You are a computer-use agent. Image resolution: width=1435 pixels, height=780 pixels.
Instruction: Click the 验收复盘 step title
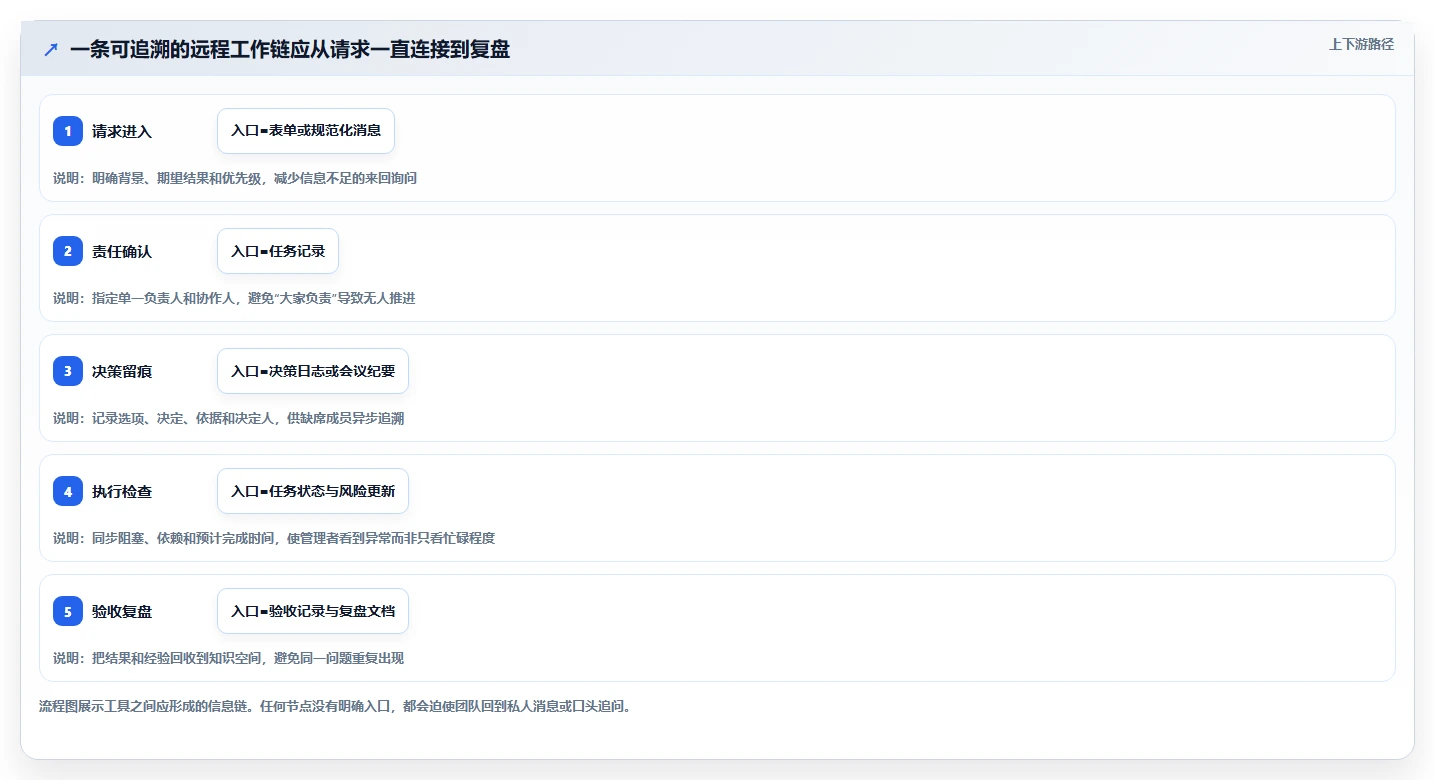coord(122,611)
